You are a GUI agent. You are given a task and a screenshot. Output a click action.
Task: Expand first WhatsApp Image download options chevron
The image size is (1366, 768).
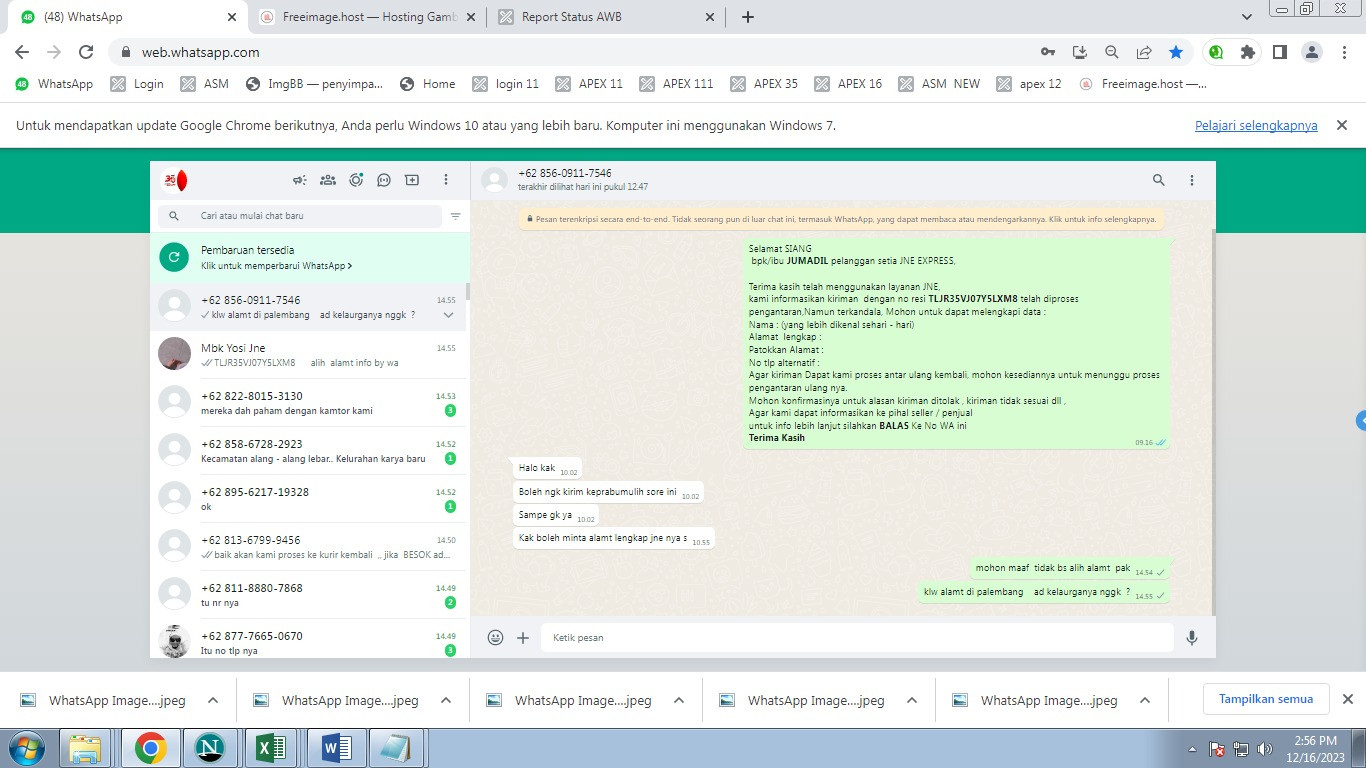click(213, 701)
